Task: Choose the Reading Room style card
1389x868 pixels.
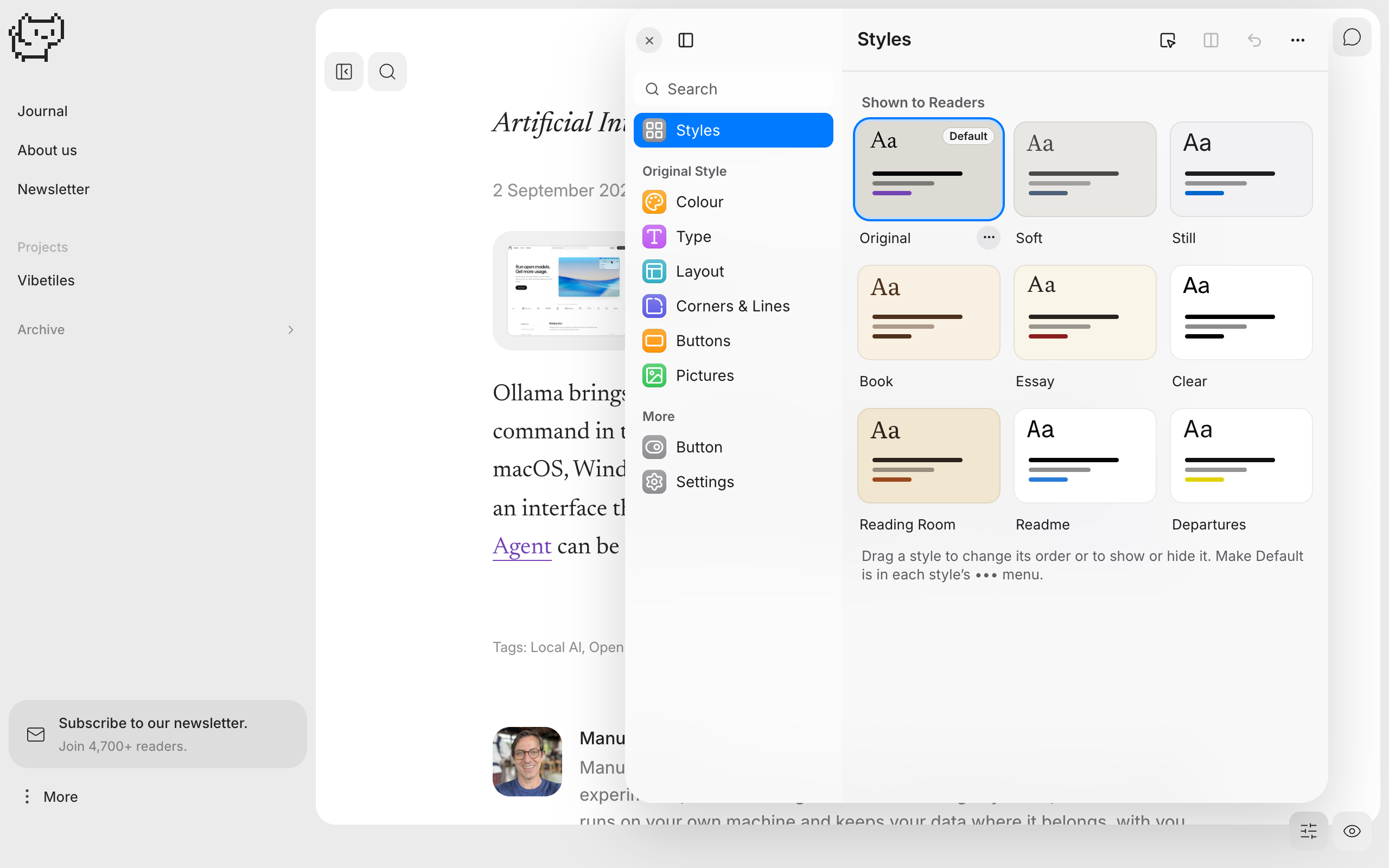Action: [929, 456]
